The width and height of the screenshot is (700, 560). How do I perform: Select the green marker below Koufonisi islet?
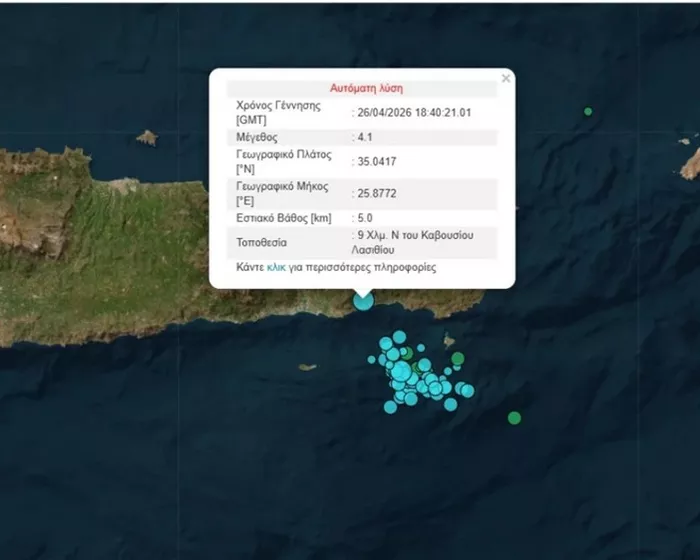pyautogui.click(x=458, y=359)
